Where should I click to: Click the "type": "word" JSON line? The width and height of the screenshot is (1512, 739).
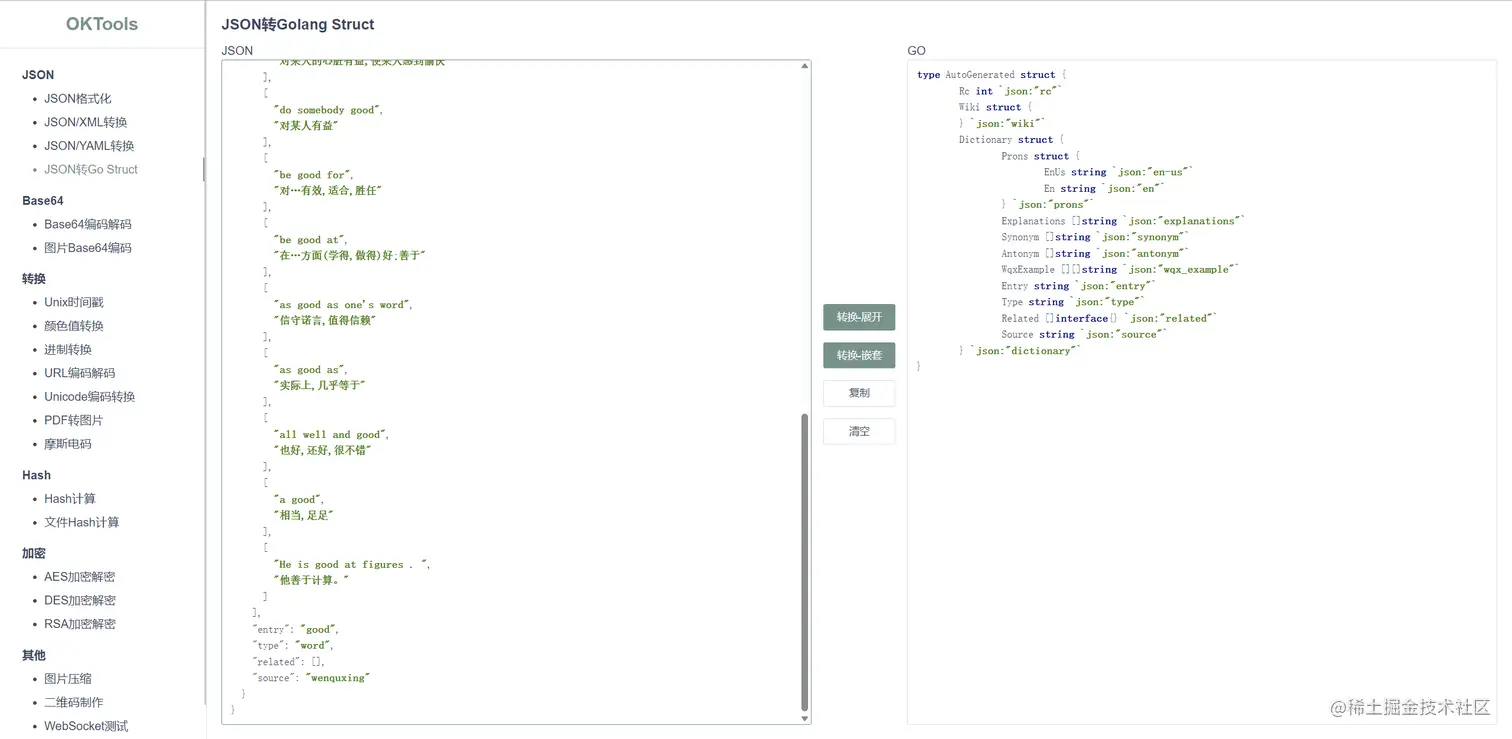(x=293, y=645)
